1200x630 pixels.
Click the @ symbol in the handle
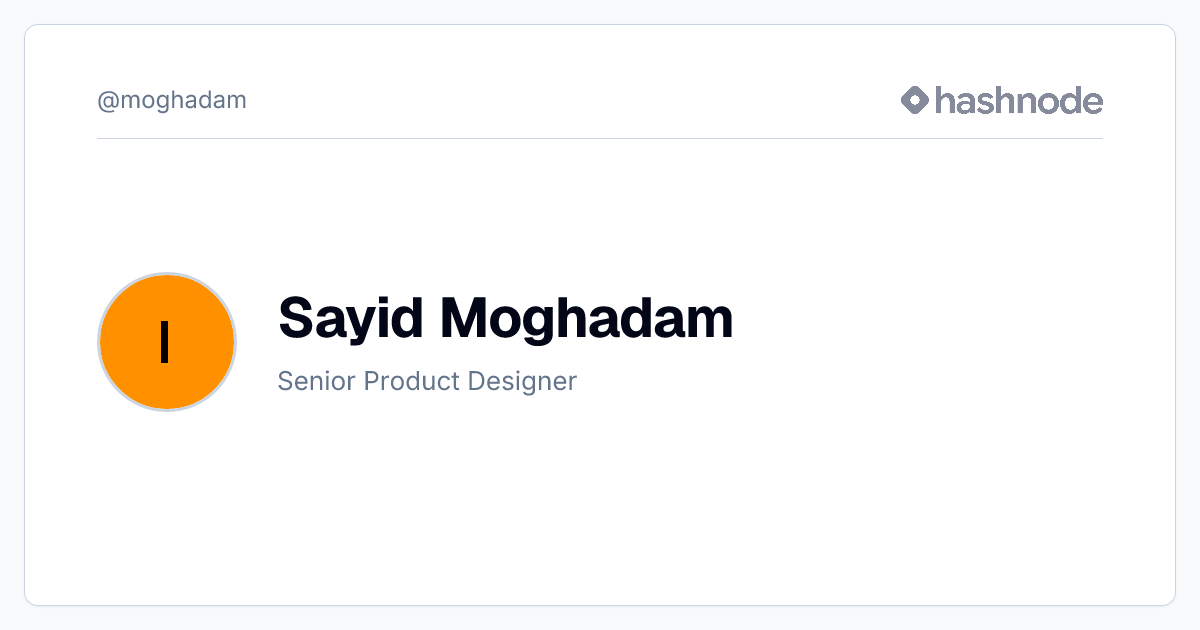pyautogui.click(x=108, y=101)
